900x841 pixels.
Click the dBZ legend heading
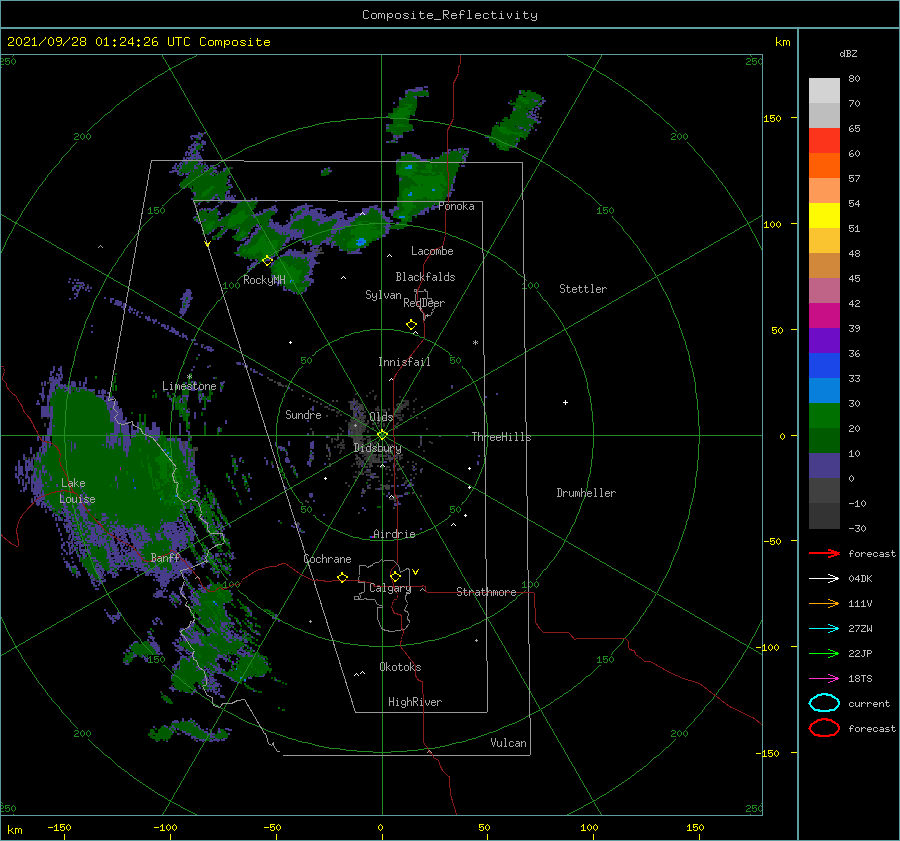848,53
